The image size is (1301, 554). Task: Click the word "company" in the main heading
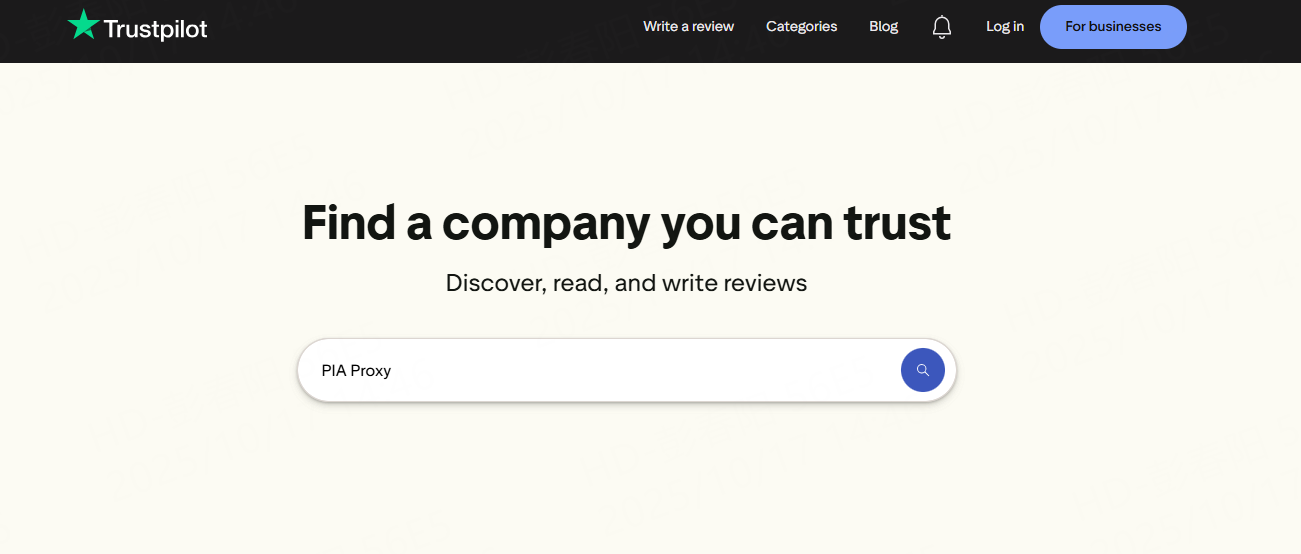545,223
